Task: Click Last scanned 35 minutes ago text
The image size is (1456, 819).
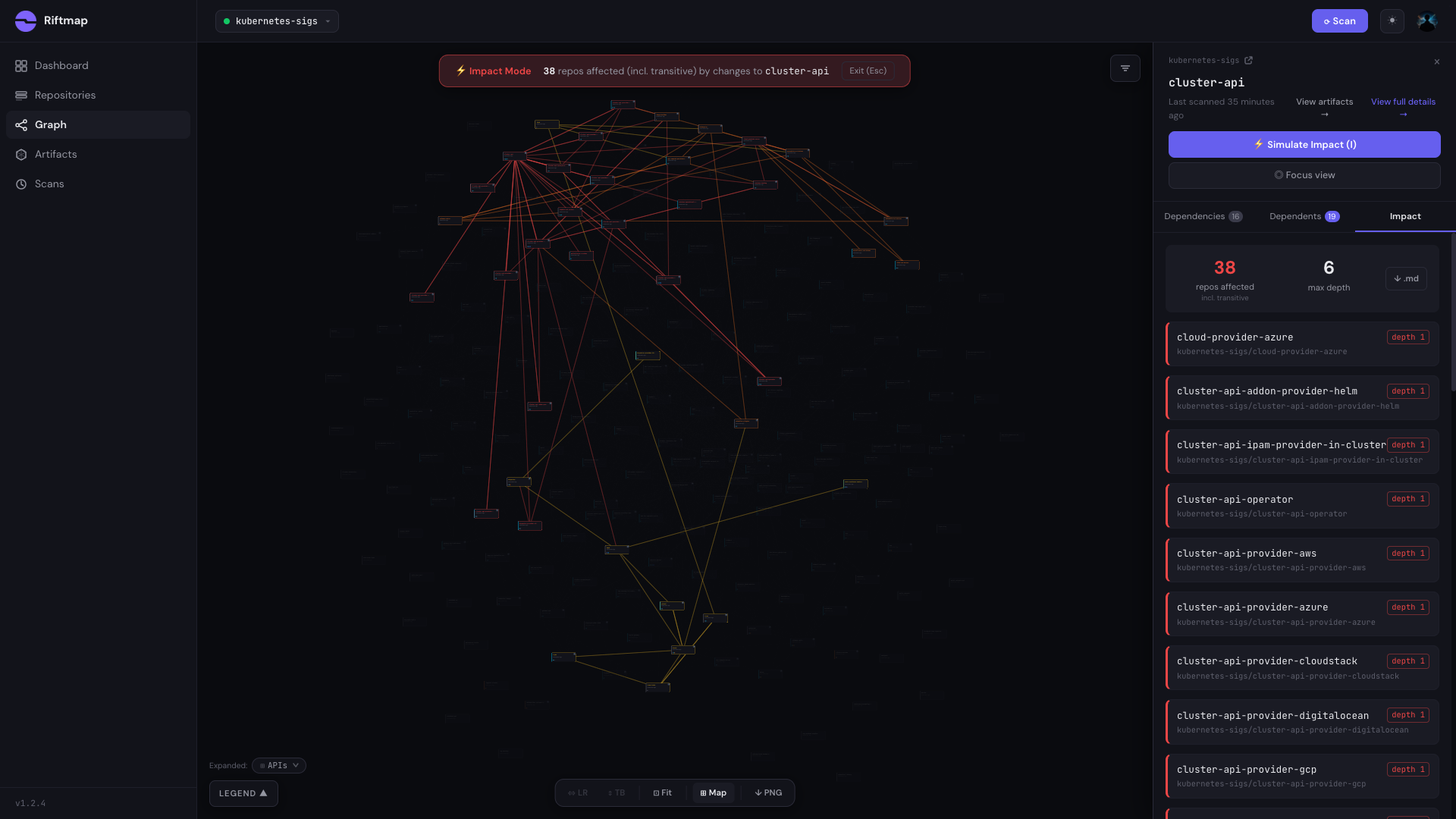Action: pos(1221,108)
